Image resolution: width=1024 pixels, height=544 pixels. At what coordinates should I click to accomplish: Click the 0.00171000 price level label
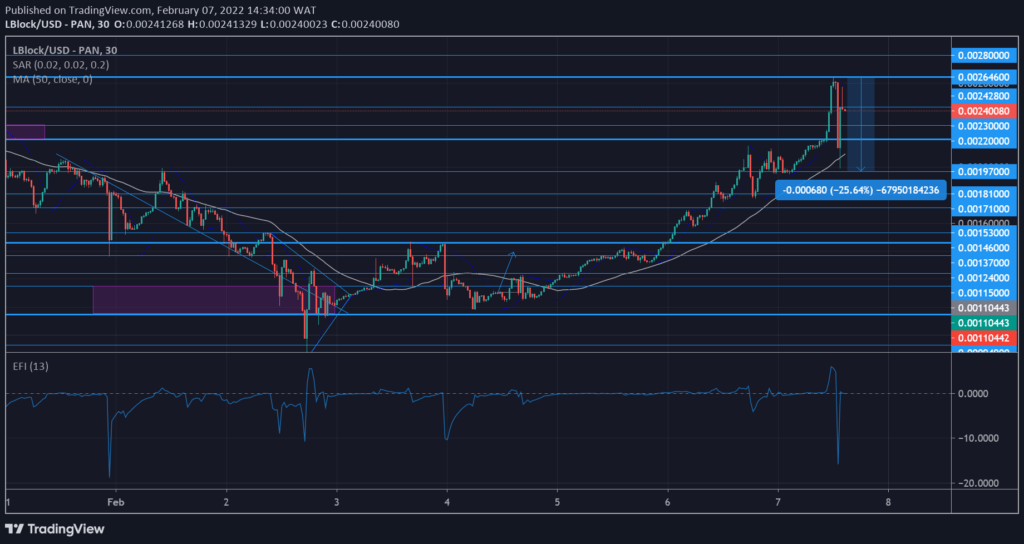click(983, 209)
